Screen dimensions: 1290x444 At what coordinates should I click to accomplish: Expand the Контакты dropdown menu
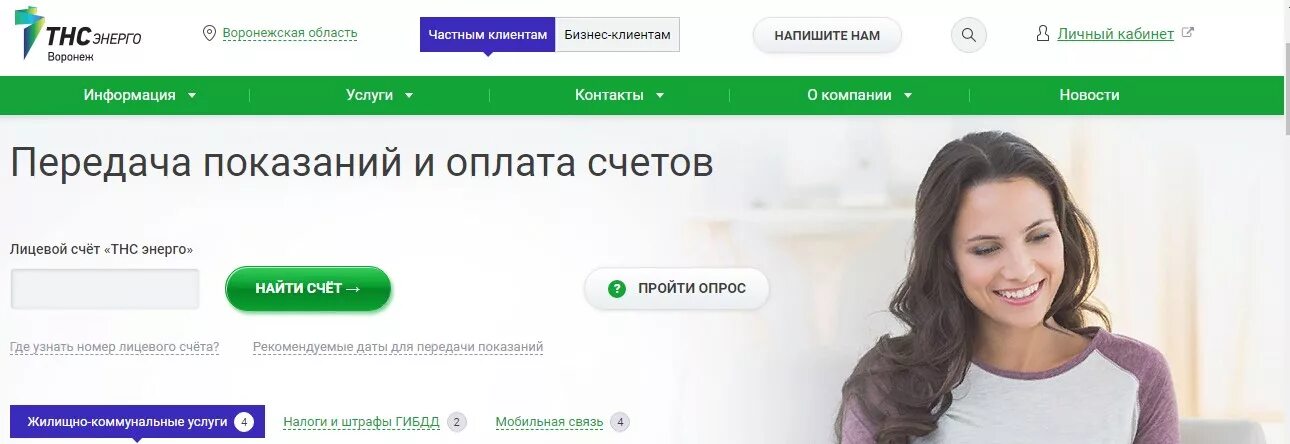tap(620, 95)
